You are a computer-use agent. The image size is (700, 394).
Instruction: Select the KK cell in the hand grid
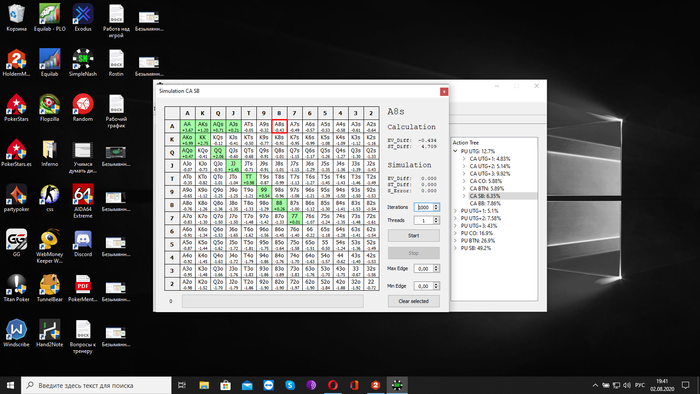[x=203, y=140]
